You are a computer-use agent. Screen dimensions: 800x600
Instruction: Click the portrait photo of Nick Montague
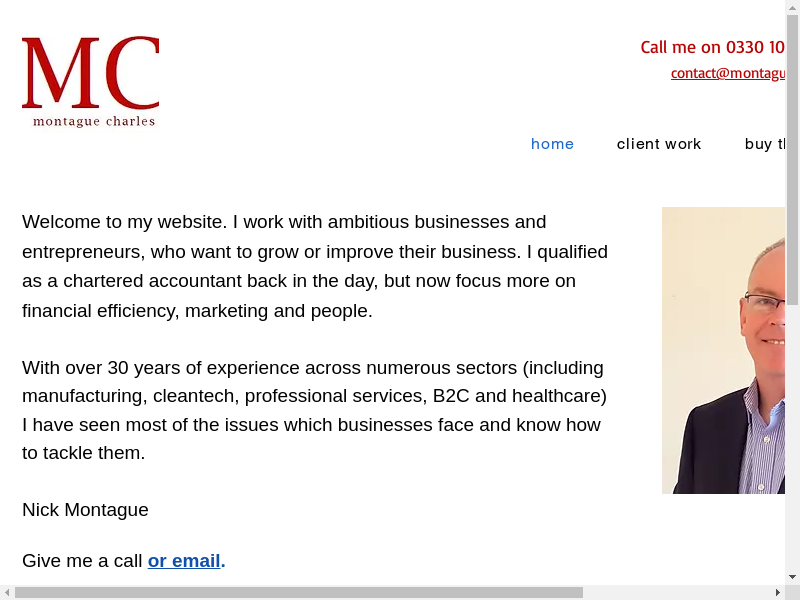click(x=723, y=350)
